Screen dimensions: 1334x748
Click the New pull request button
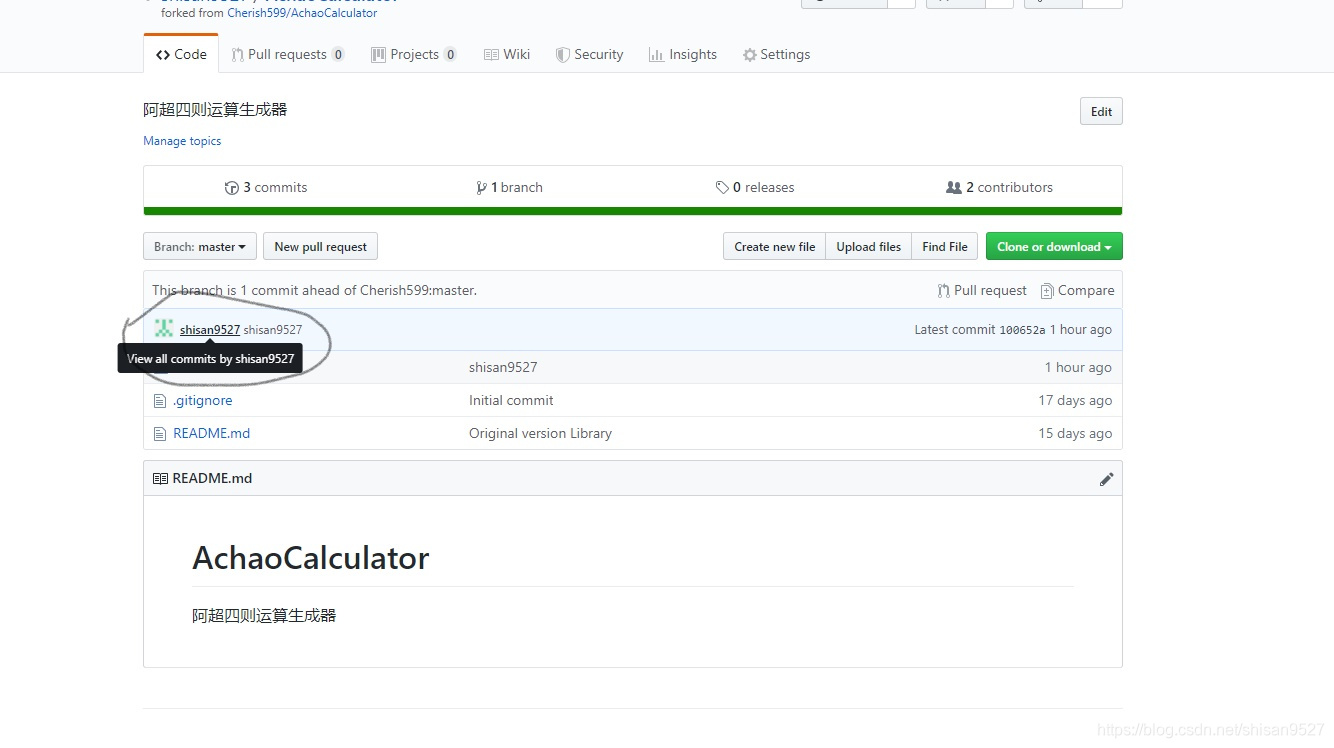[x=320, y=246]
